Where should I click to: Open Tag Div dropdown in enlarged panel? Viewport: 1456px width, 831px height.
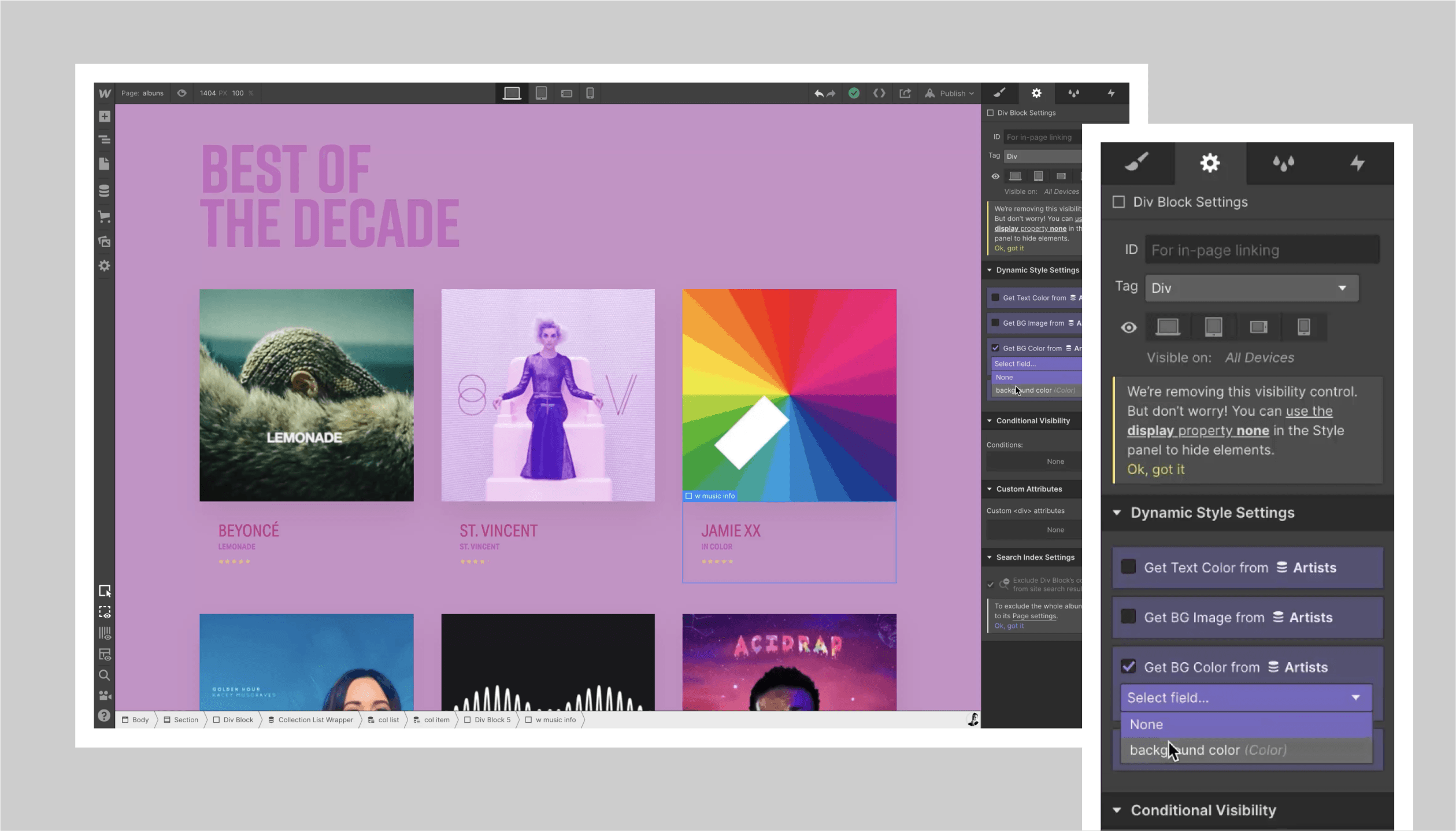(x=1251, y=288)
